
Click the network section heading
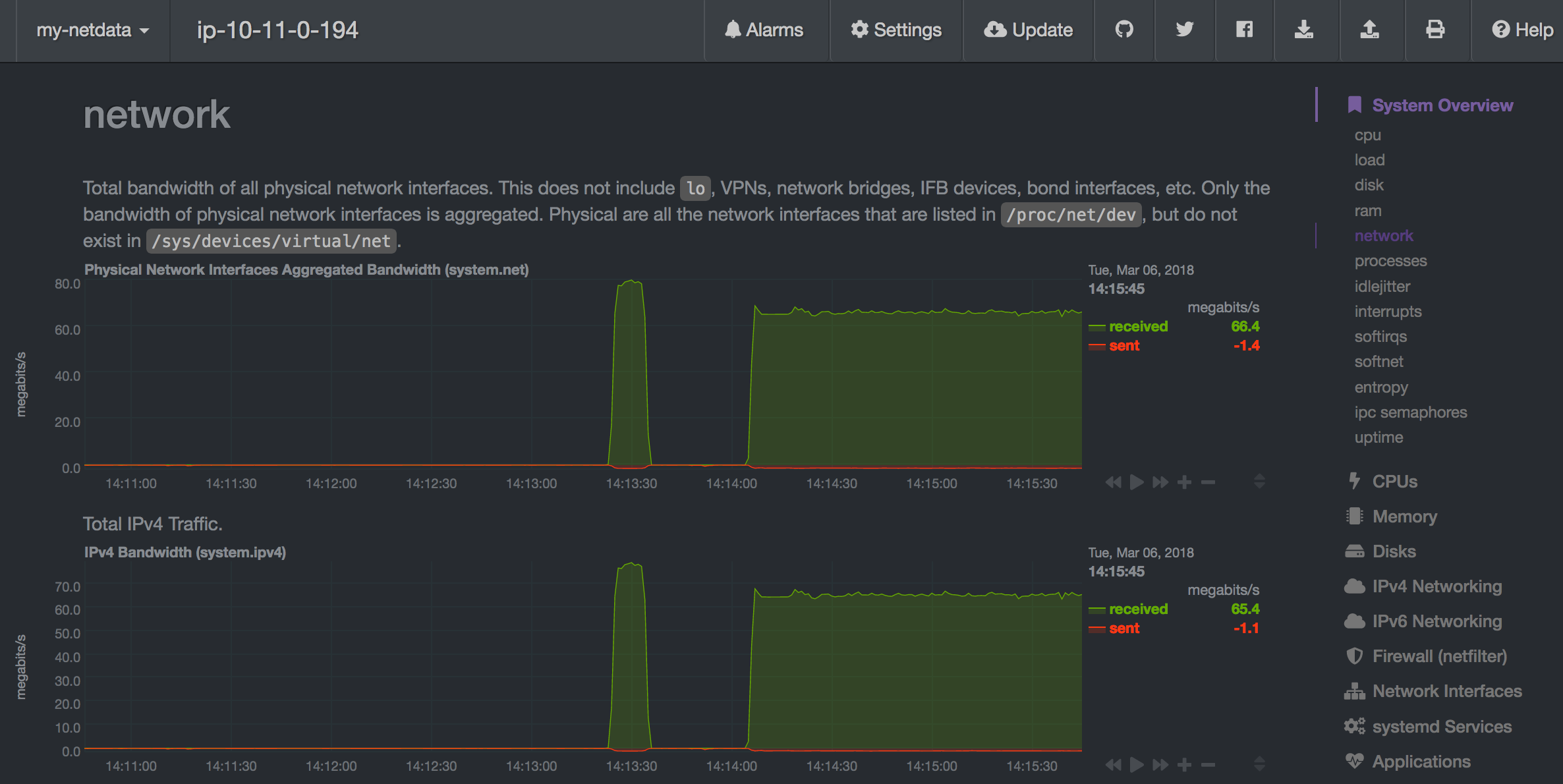coord(157,115)
